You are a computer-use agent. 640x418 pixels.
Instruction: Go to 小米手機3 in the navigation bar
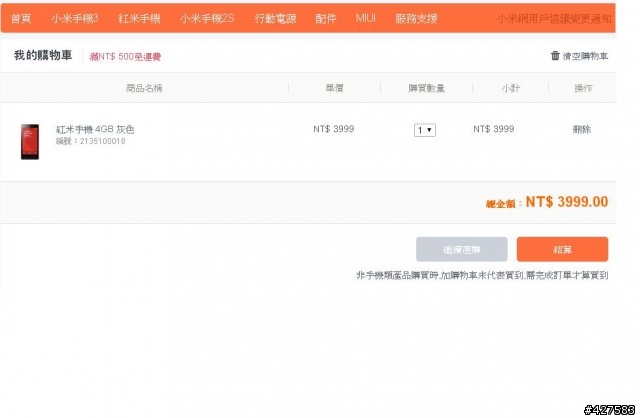[x=75, y=18]
